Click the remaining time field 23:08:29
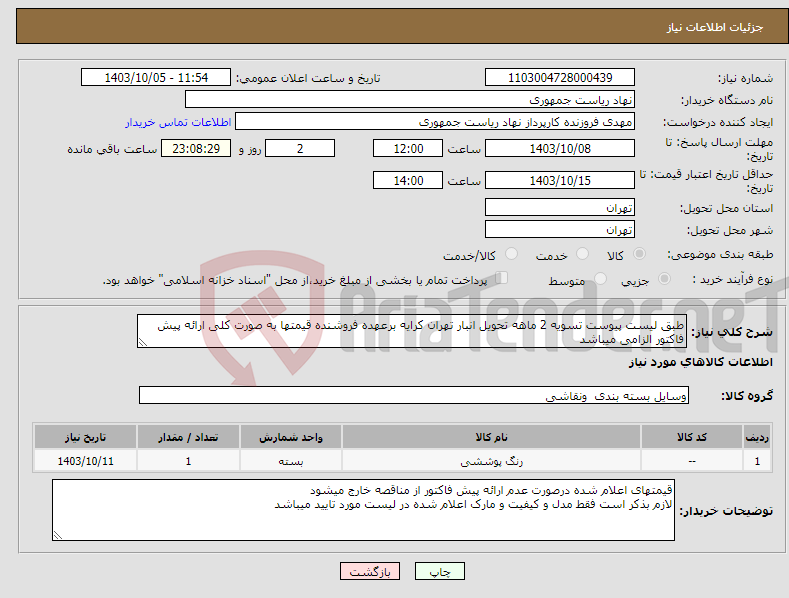The height and width of the screenshot is (598, 789). coord(196,148)
